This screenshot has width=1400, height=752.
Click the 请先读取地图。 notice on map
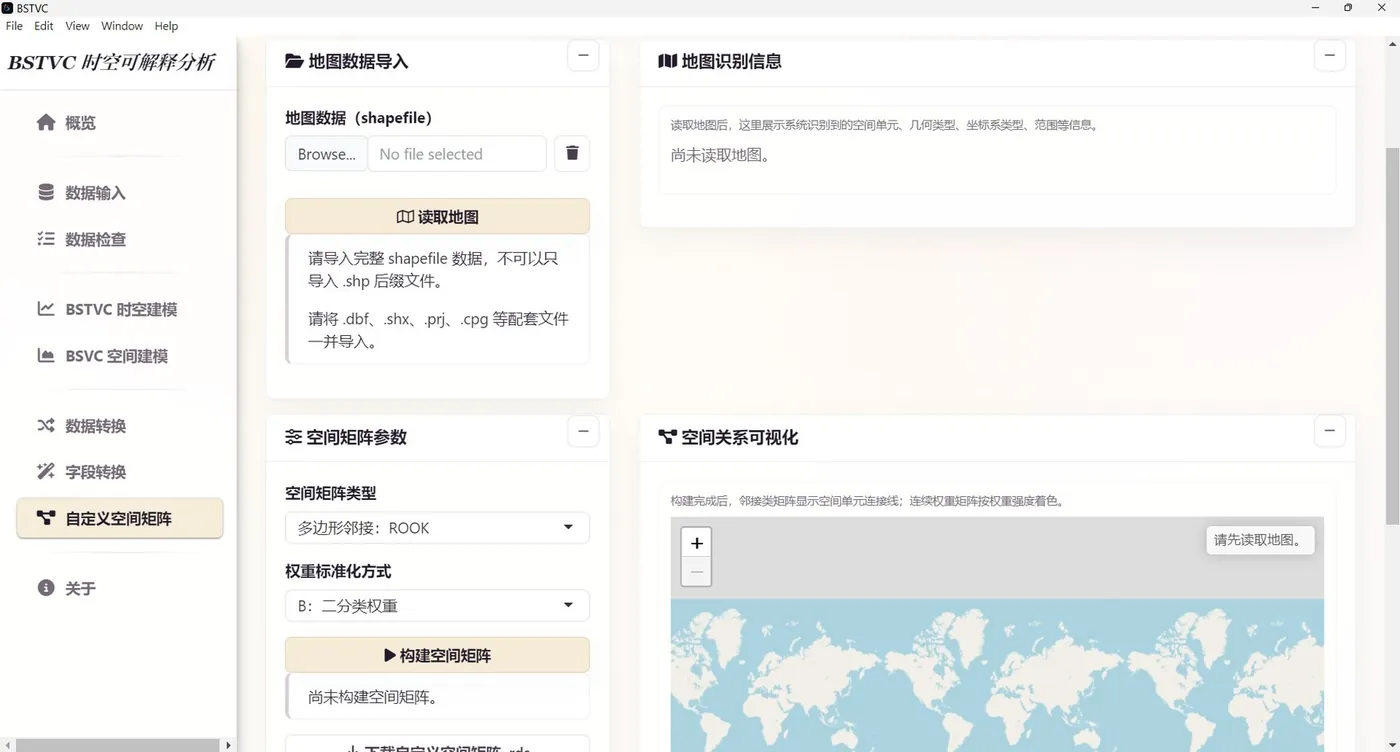pyautogui.click(x=1259, y=540)
